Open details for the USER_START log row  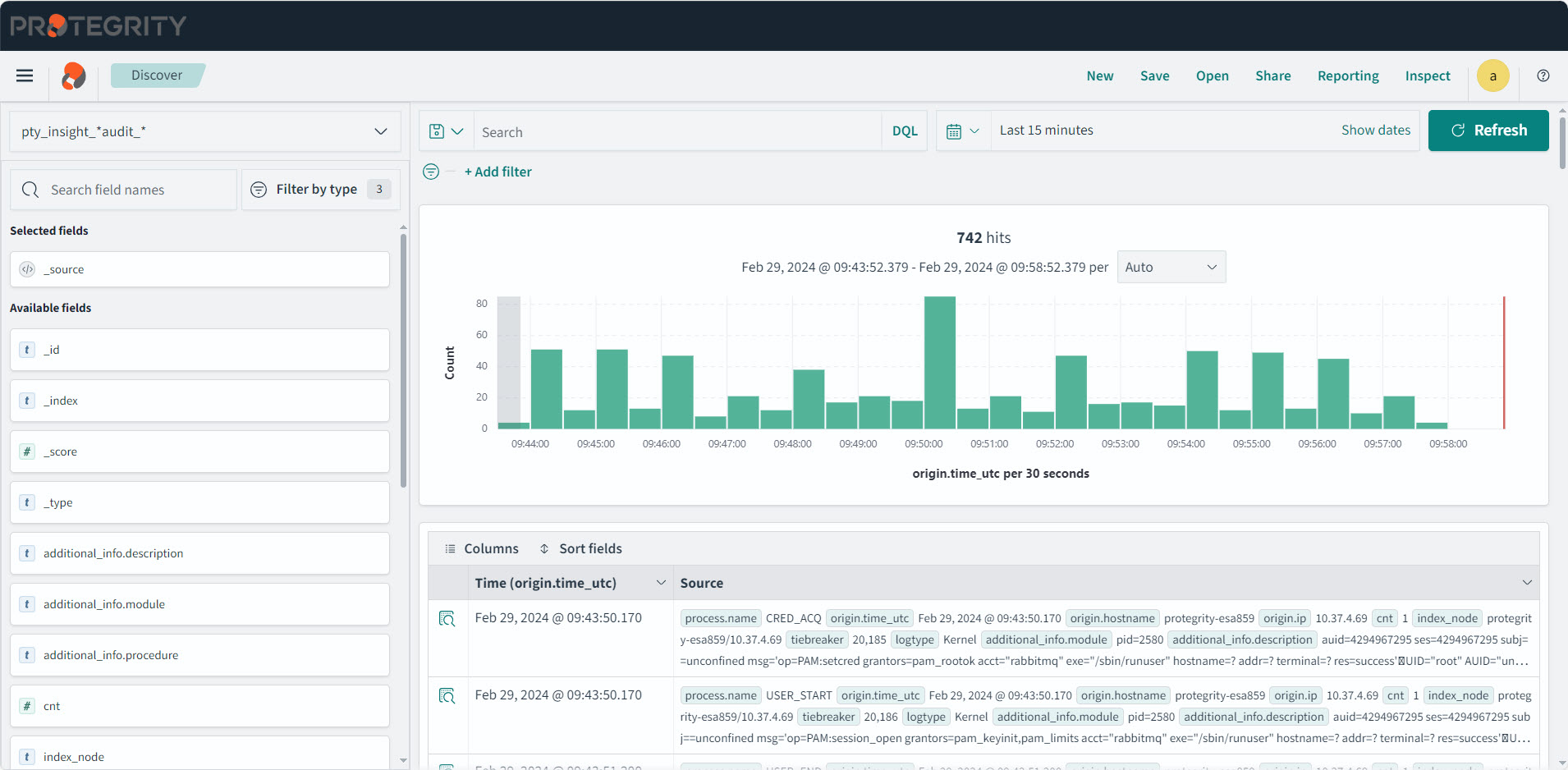[447, 696]
